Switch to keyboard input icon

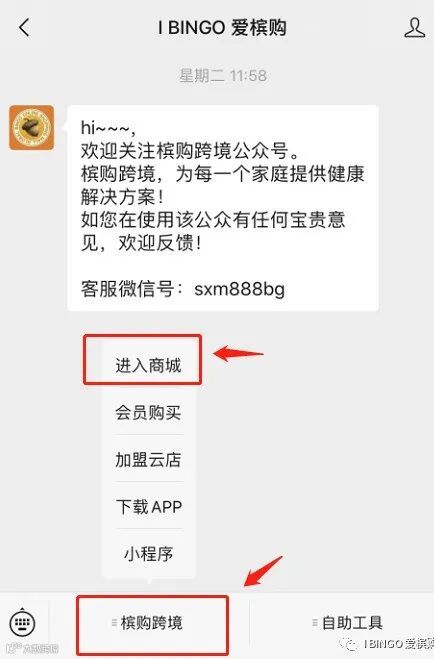pyautogui.click(x=22, y=622)
